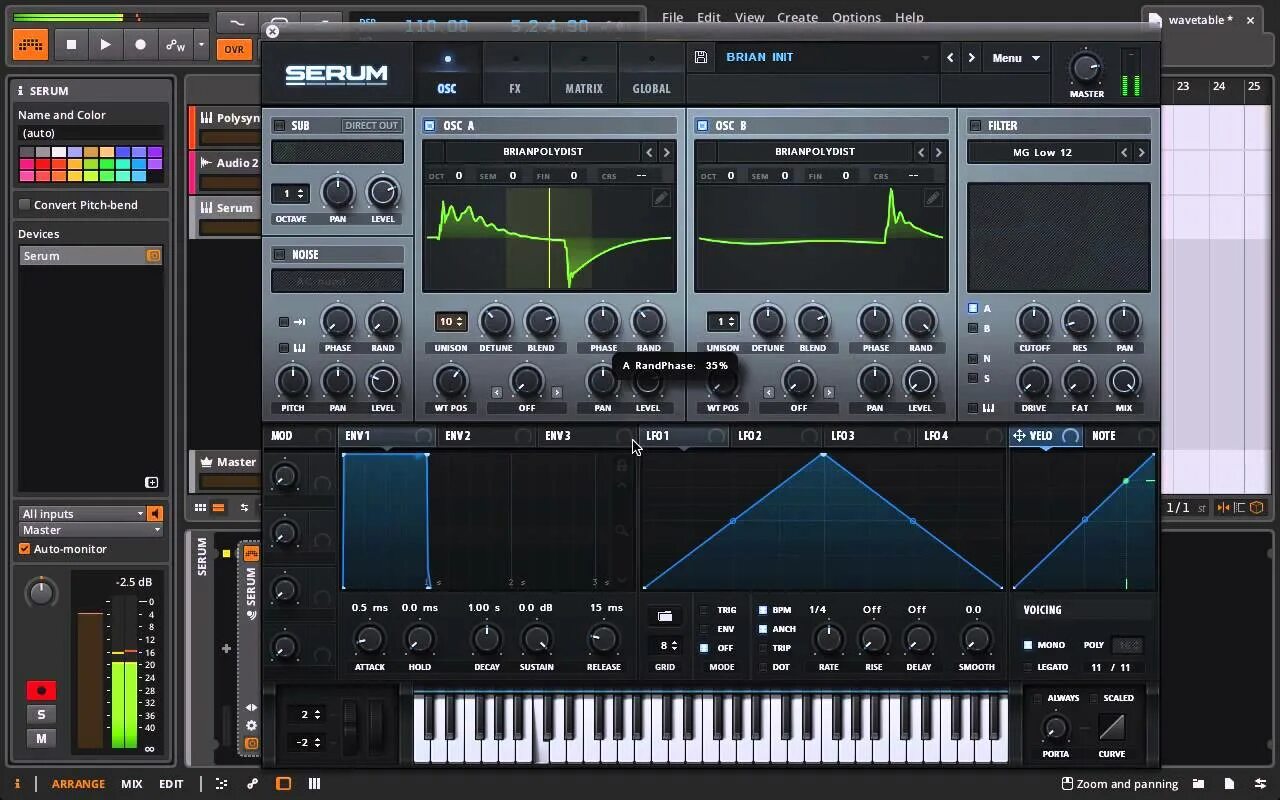
Task: Enable the SUB oscillator checkbox
Action: click(279, 126)
